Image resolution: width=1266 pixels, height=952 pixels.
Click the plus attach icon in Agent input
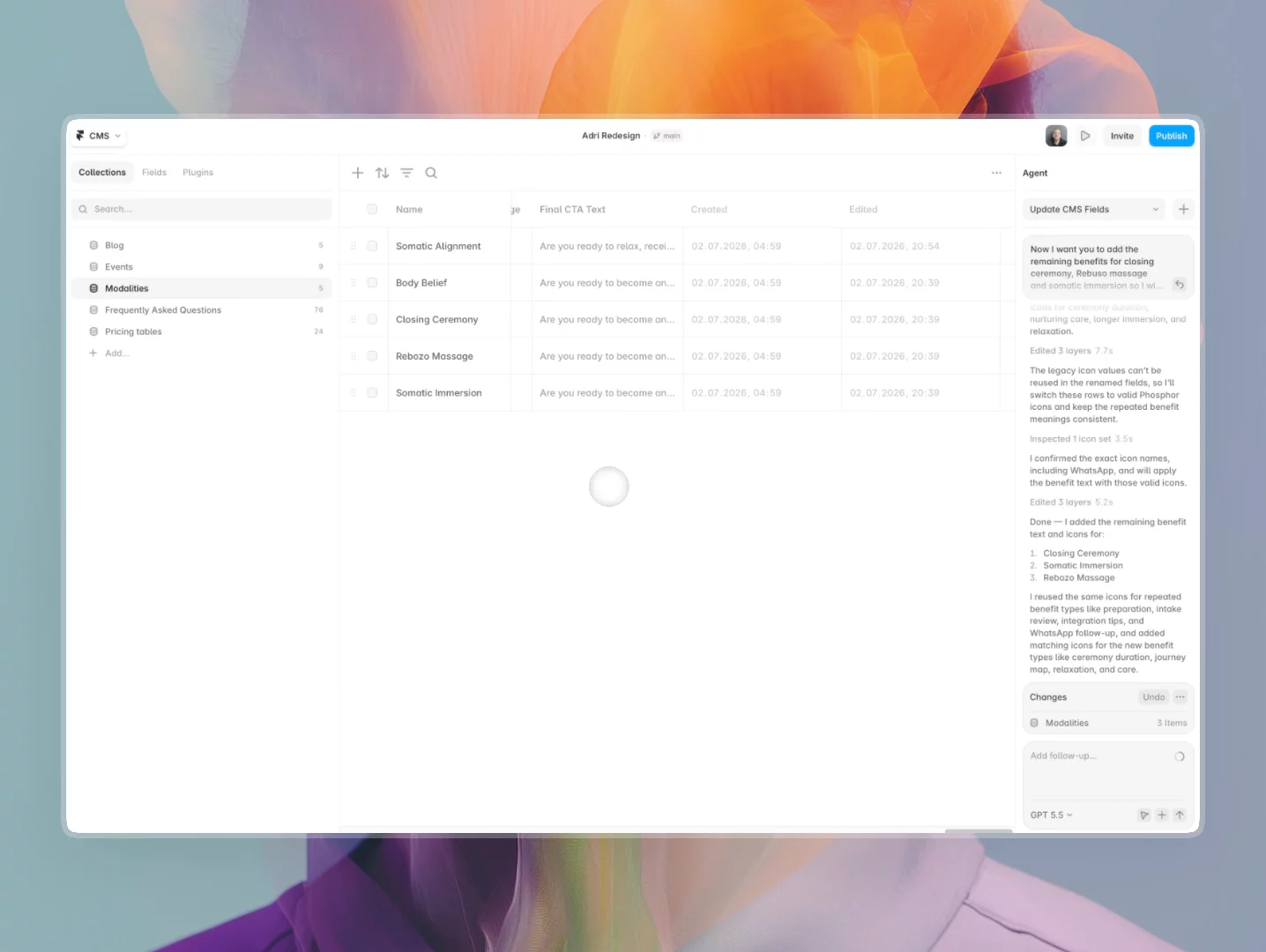[x=1162, y=815]
